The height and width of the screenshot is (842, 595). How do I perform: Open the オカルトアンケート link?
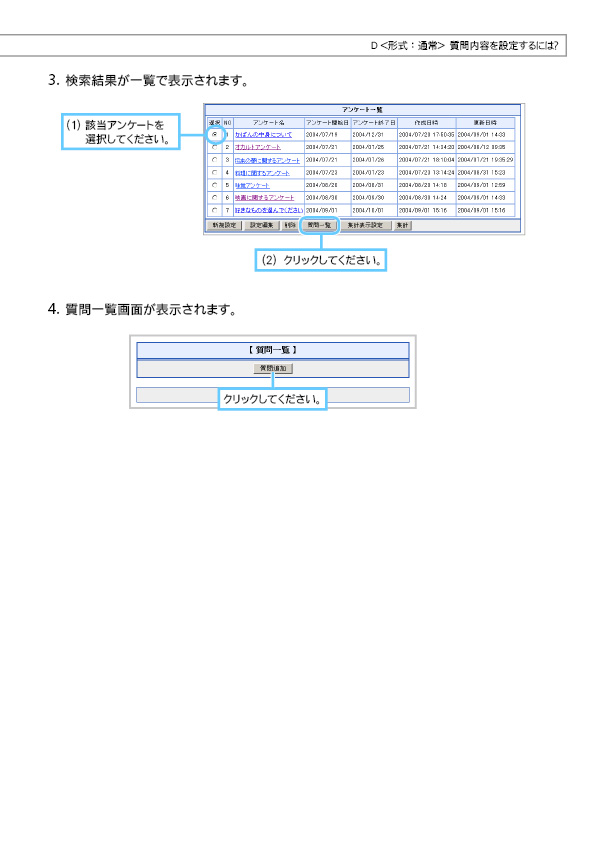258,147
